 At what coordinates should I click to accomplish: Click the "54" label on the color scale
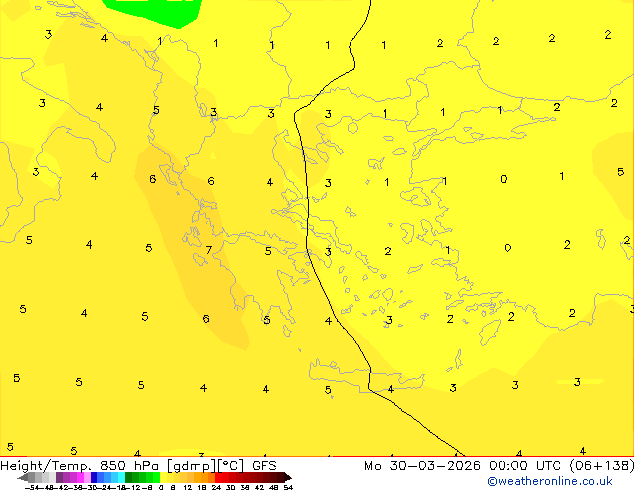288,487
